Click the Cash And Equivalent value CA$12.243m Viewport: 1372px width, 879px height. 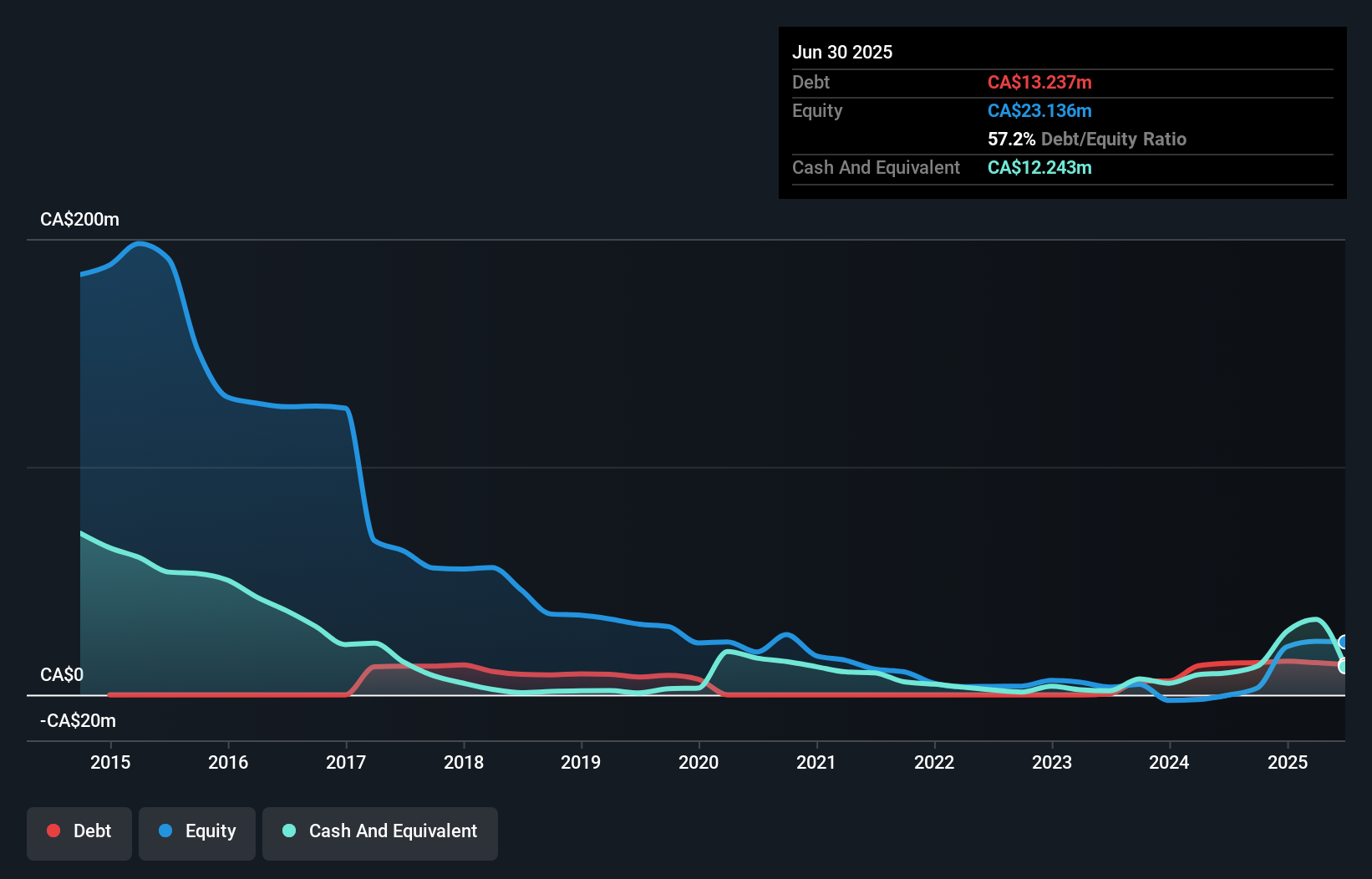(x=1039, y=168)
